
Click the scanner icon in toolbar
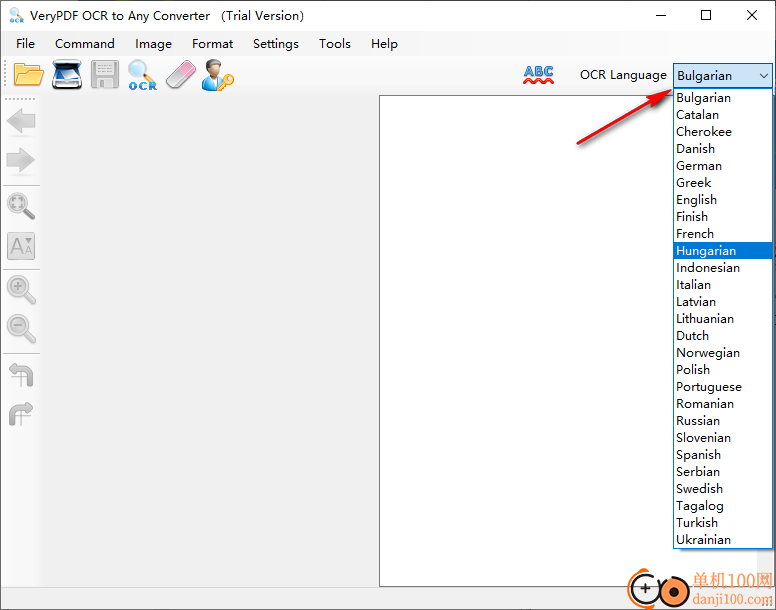pos(67,74)
